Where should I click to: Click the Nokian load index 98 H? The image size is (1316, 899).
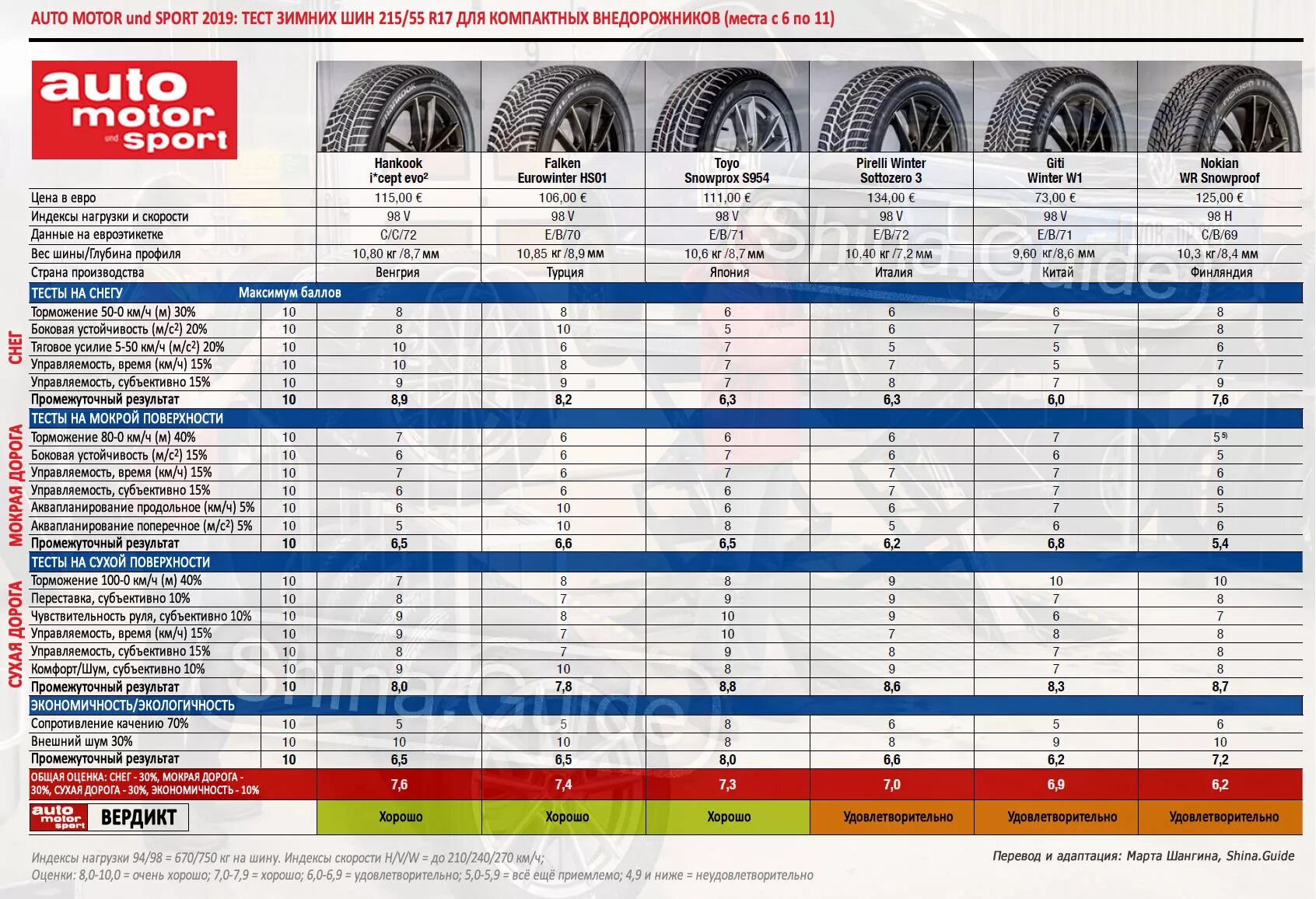(x=1220, y=216)
